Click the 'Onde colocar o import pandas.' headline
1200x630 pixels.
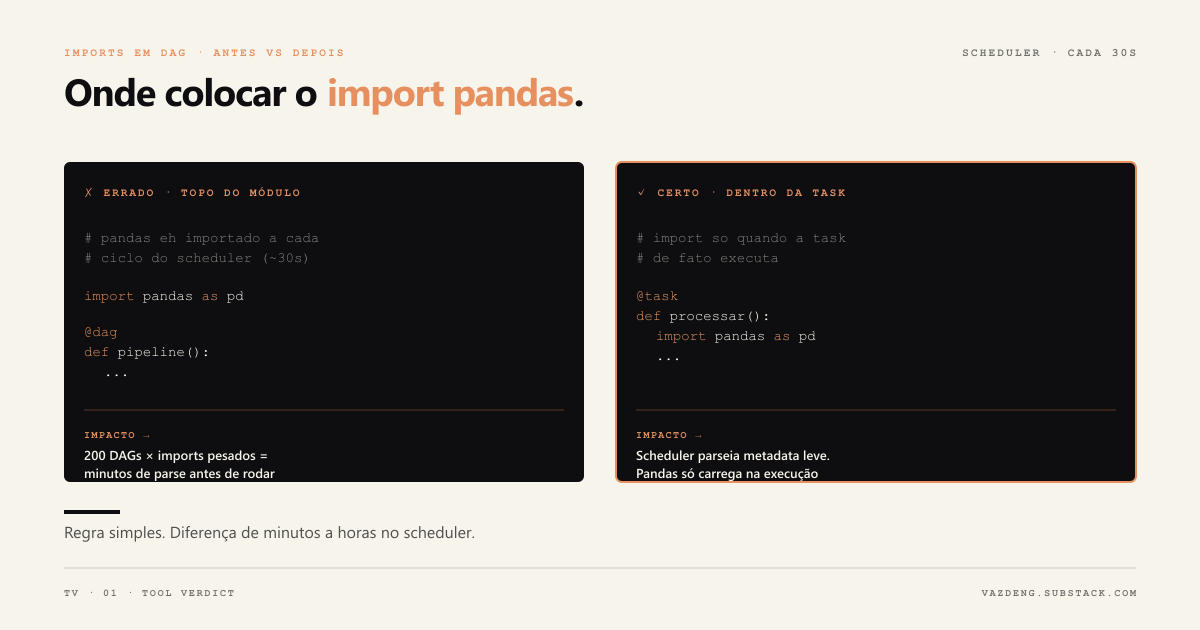[x=324, y=93]
